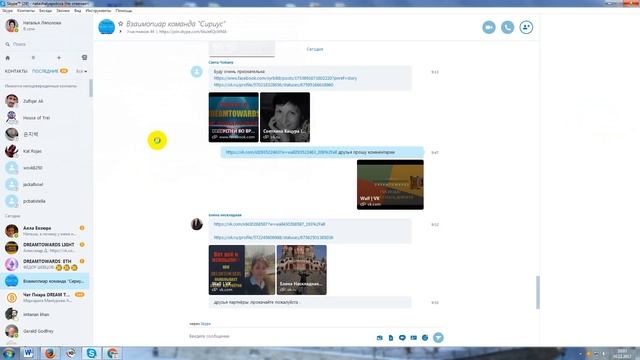Click the message sender avatar at 9:13
This screenshot has height=360, width=640.
tap(197, 72)
